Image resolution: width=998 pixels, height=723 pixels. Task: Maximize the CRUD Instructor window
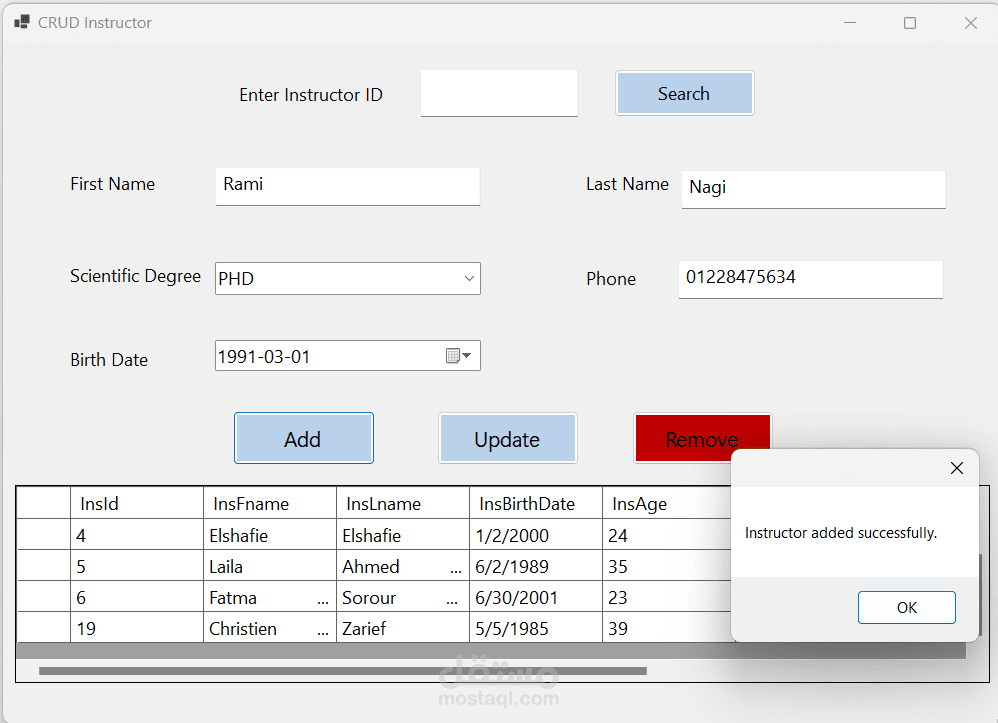(910, 22)
